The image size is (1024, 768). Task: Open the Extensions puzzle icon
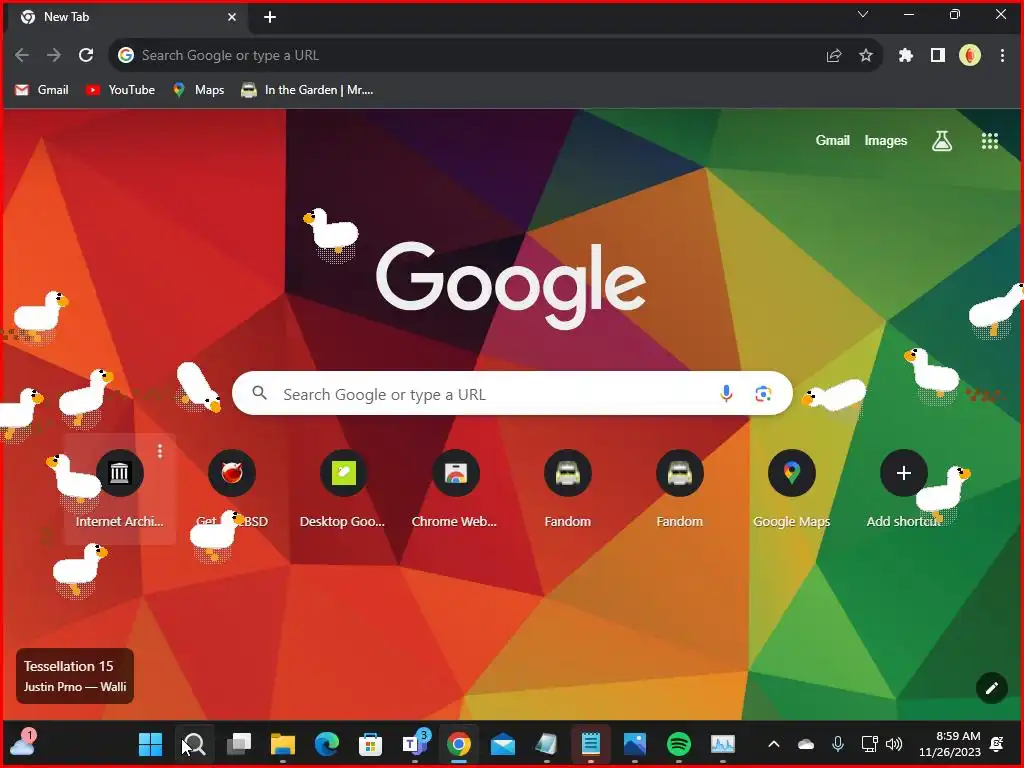click(x=906, y=56)
